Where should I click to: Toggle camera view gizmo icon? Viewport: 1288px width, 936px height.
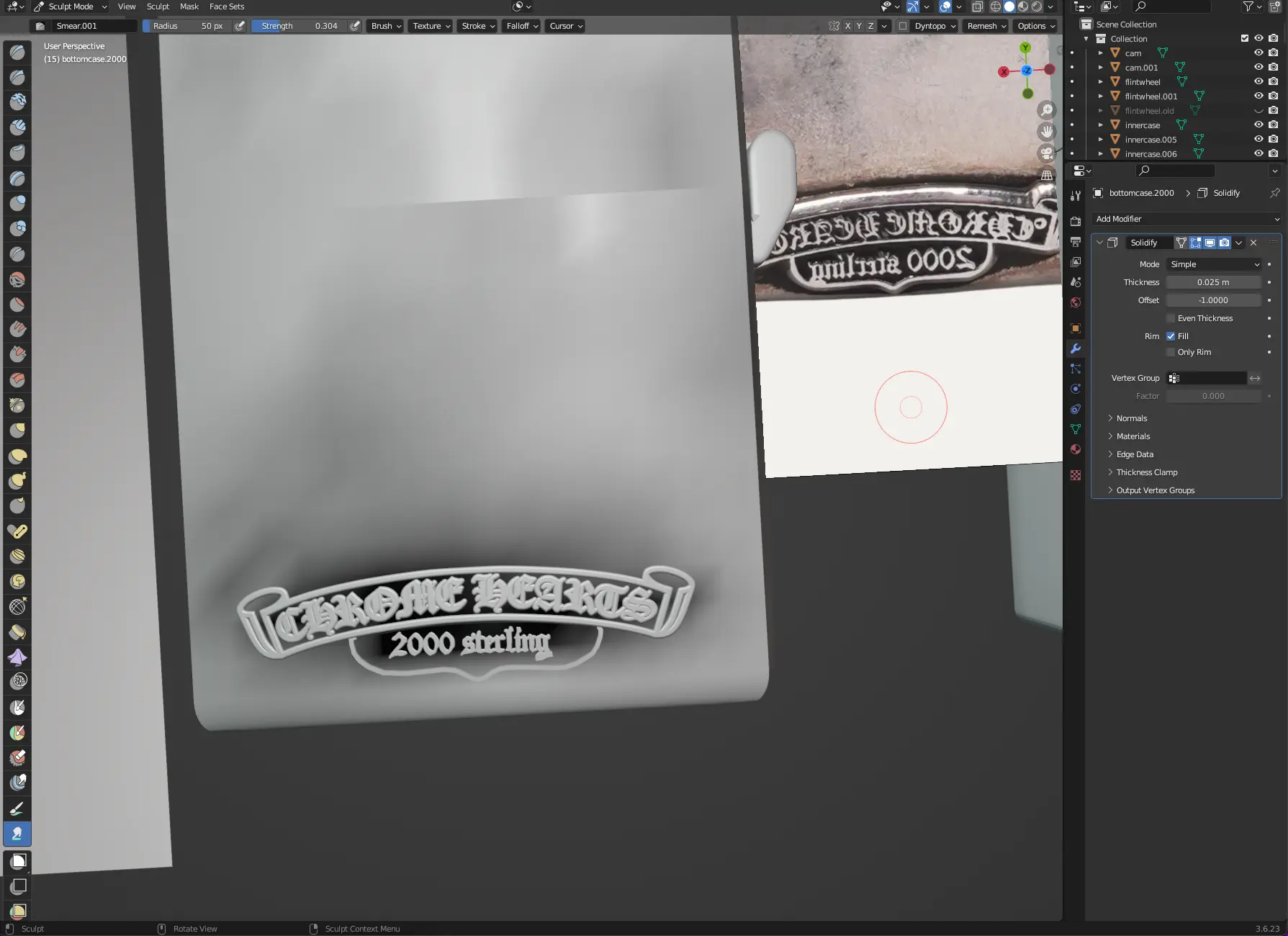click(x=1047, y=153)
